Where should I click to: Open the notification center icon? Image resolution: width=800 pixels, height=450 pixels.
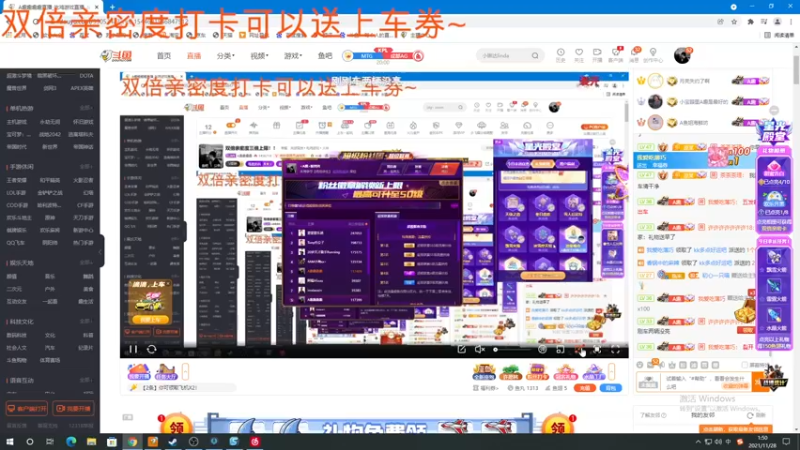pyautogui.click(x=786, y=442)
